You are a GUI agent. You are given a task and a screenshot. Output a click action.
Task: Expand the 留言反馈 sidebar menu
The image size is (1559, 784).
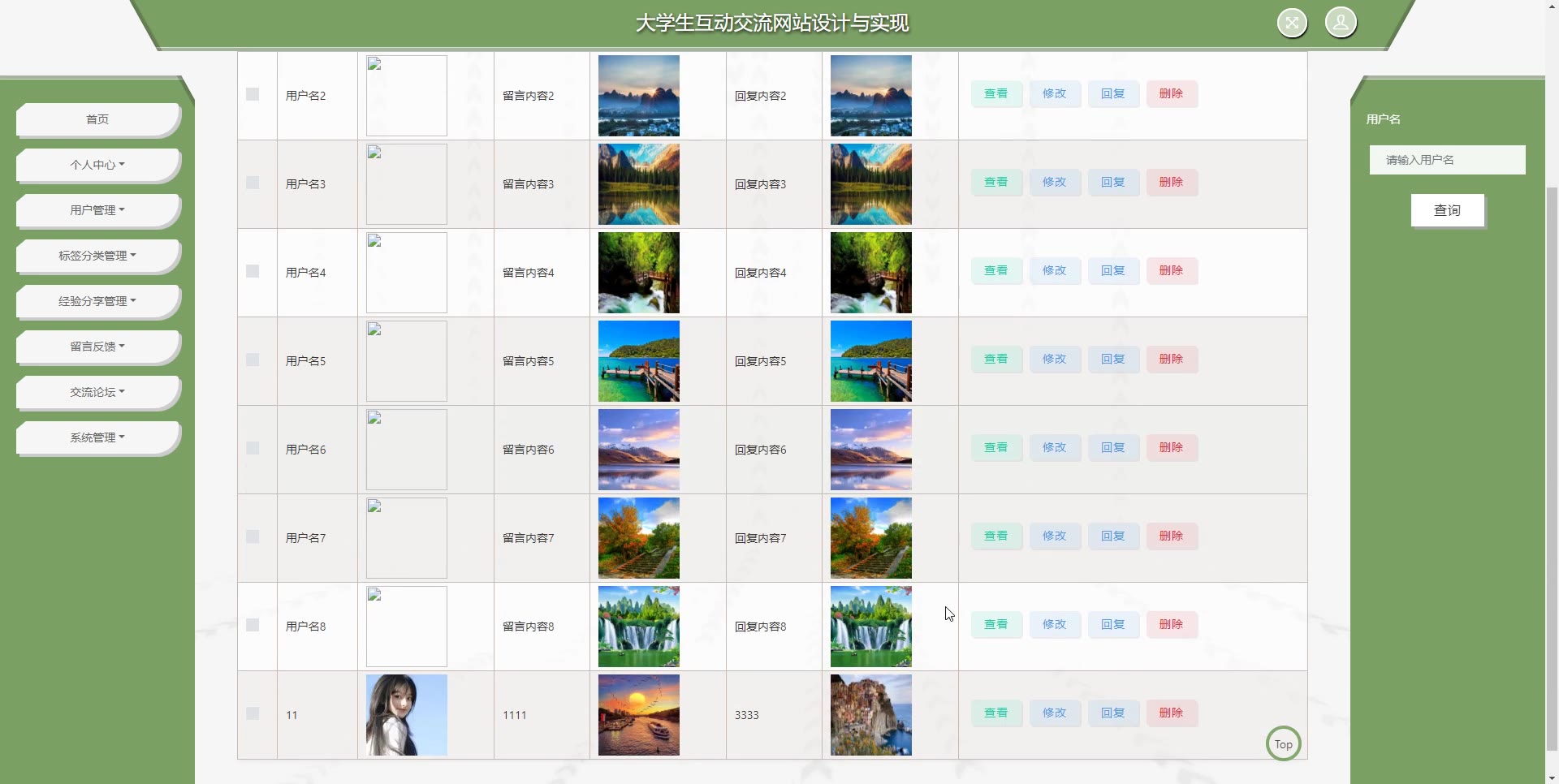97,347
